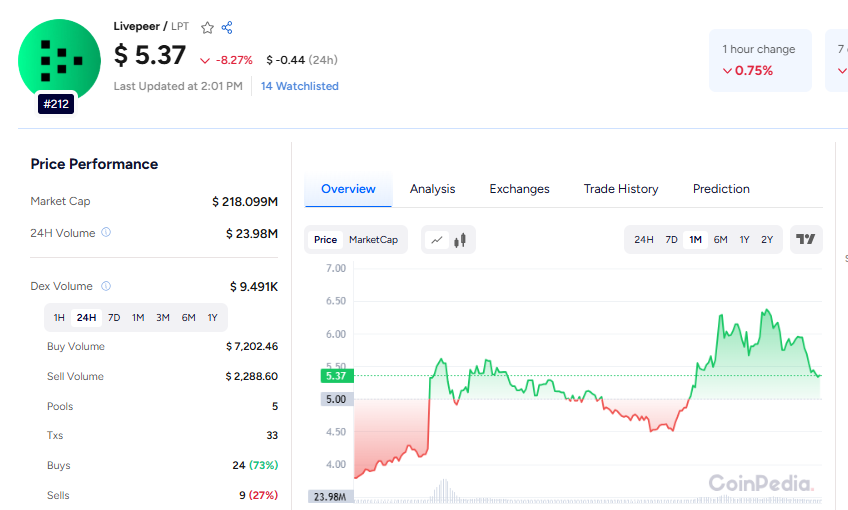Click the #212 rank badge

click(x=56, y=104)
